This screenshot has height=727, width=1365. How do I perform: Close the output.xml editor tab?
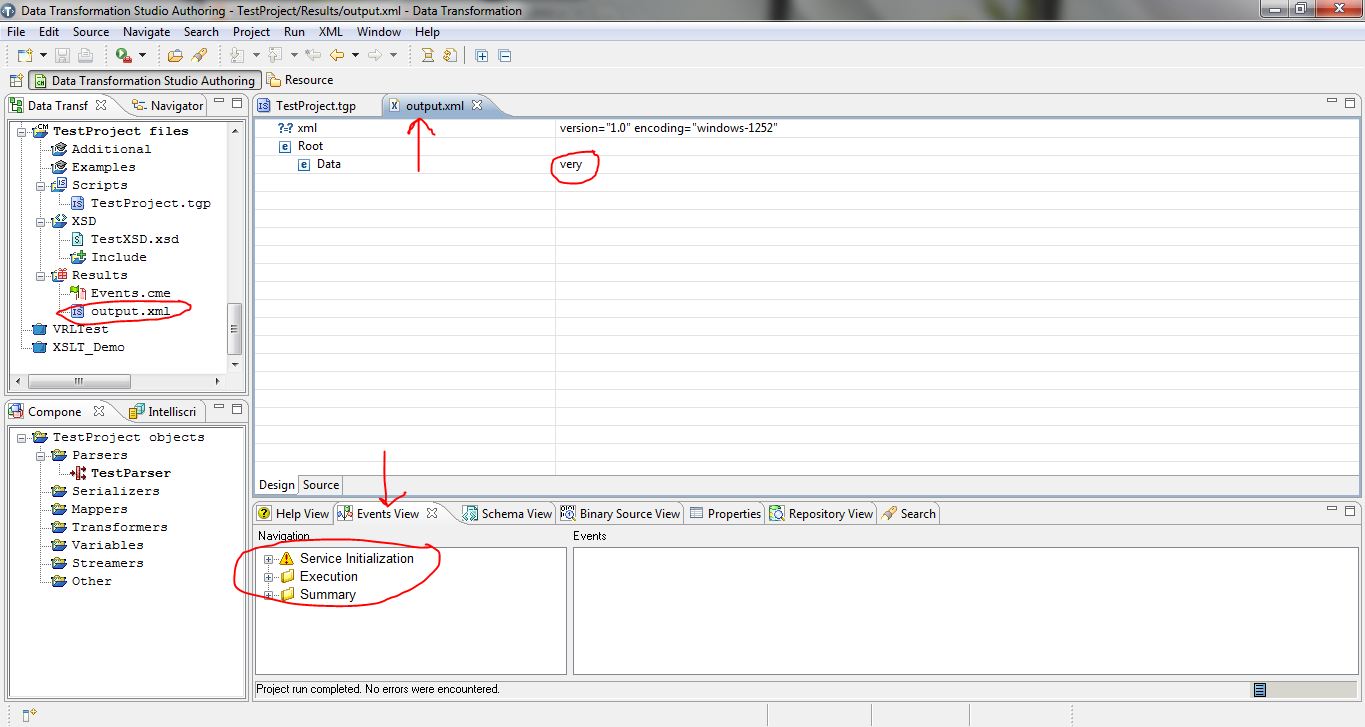[477, 105]
